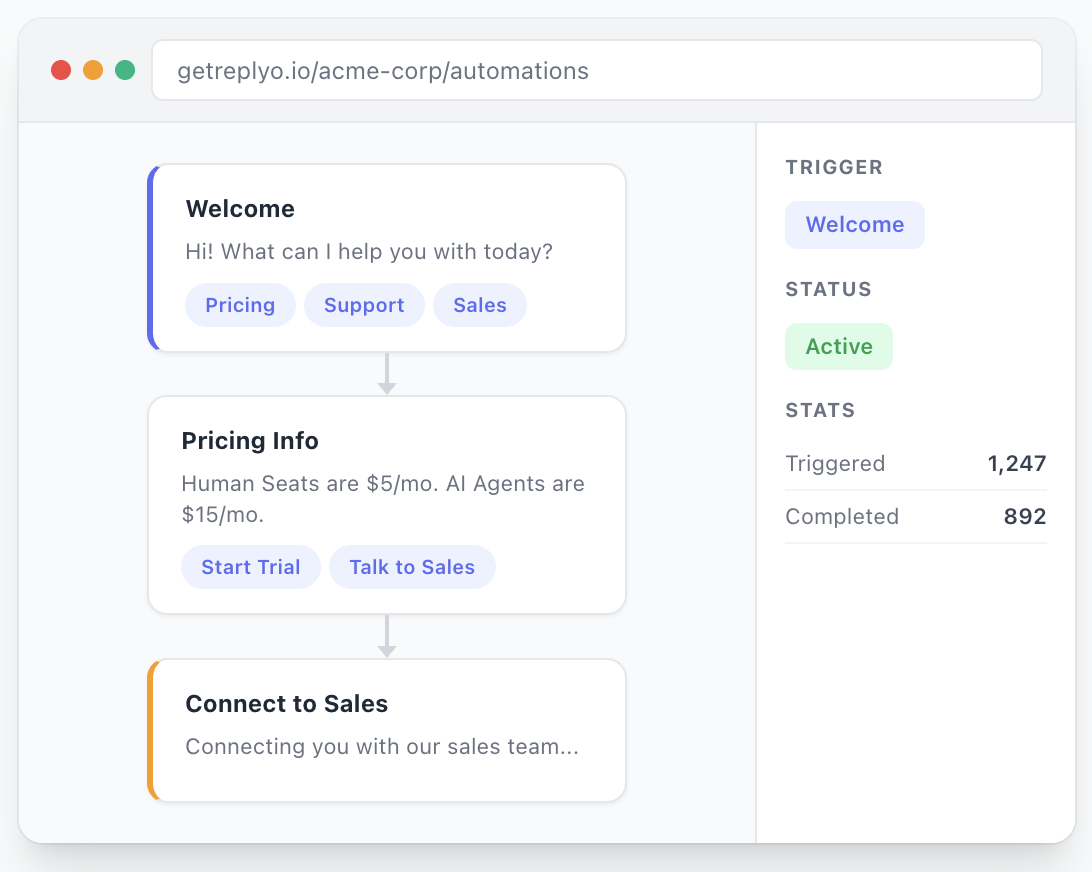Click the green maximize window dot
Viewport: 1092px width, 872px height.
[x=125, y=70]
